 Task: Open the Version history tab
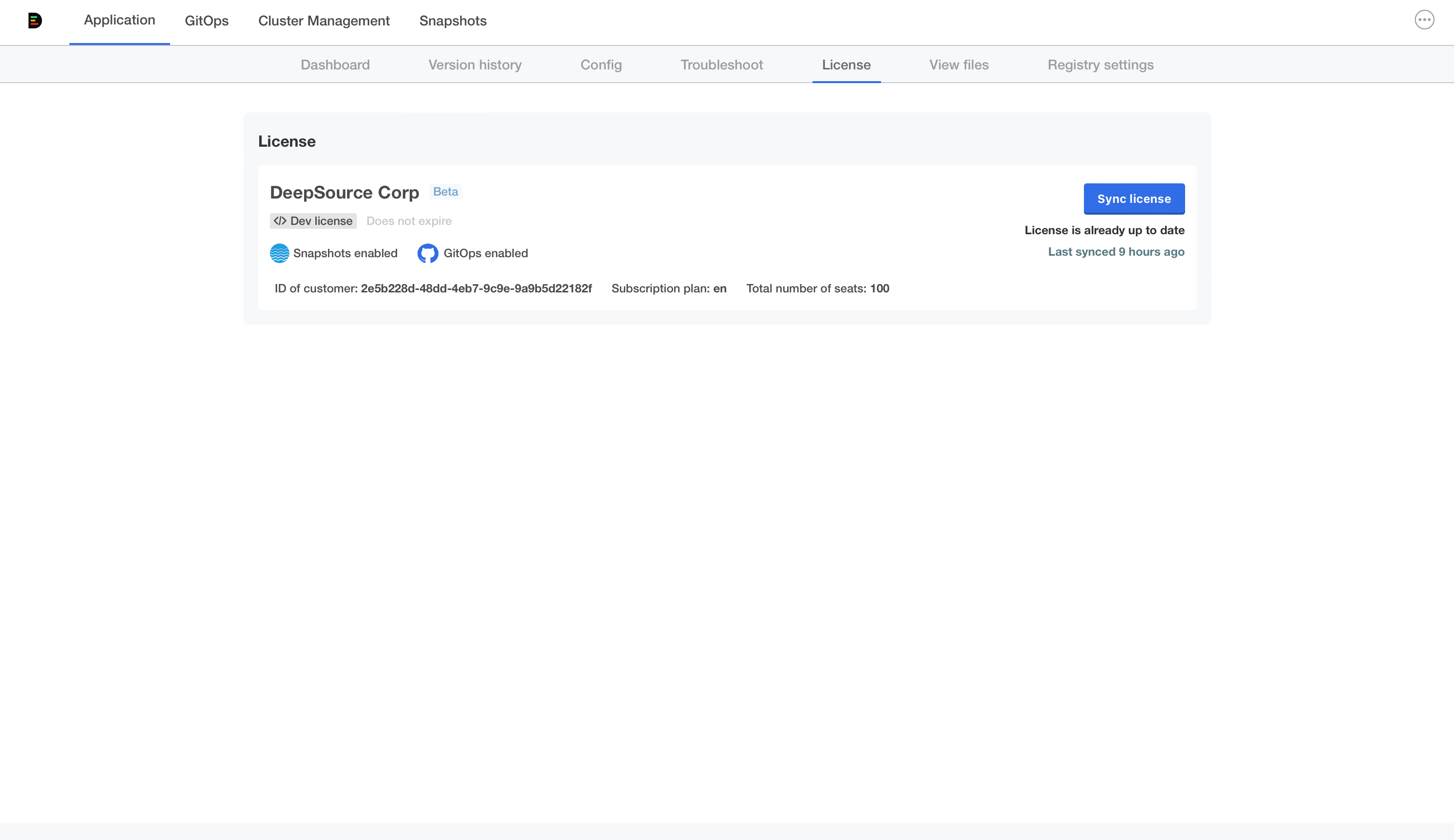point(475,65)
